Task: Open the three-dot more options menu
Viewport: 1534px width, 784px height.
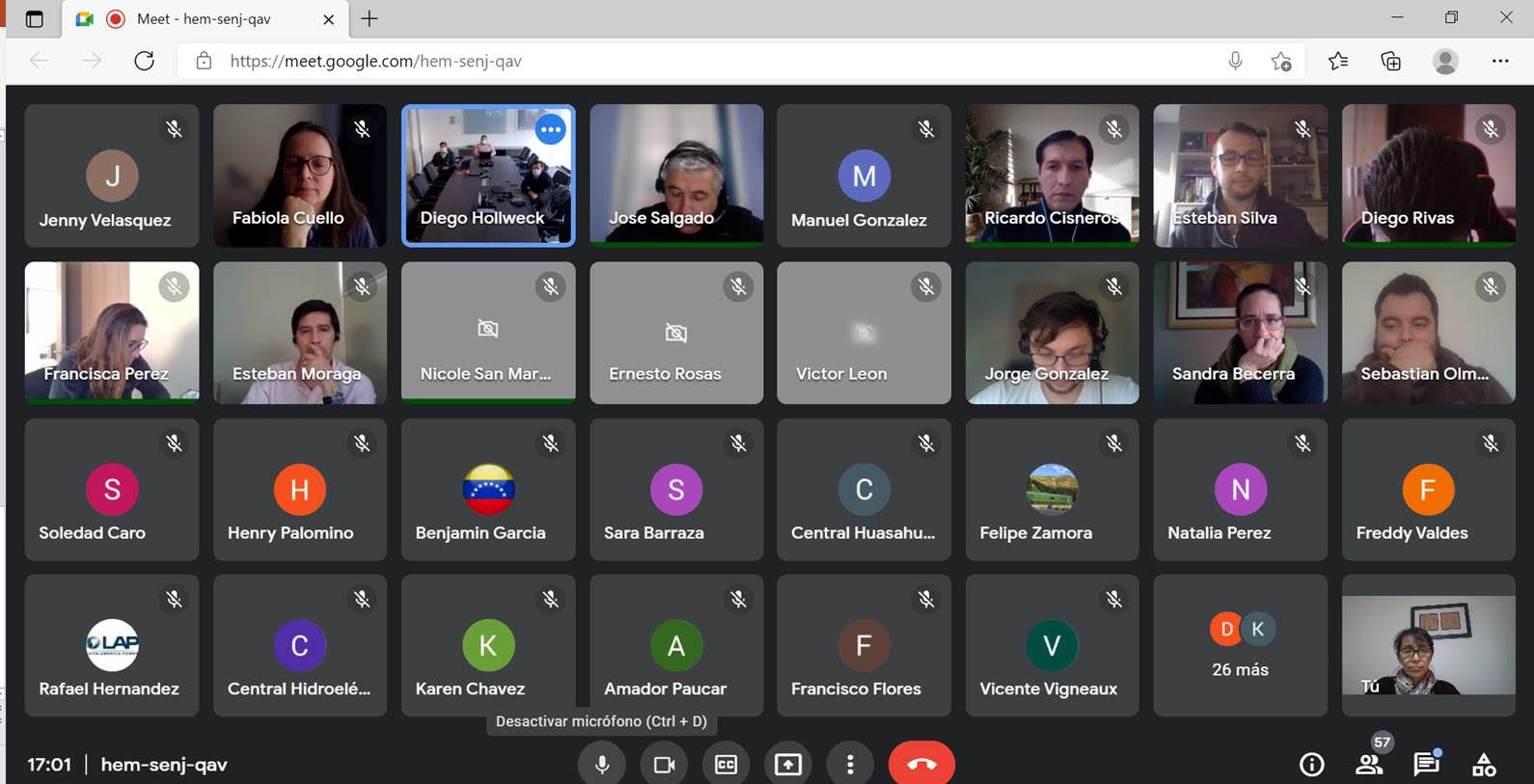Action: (x=850, y=764)
